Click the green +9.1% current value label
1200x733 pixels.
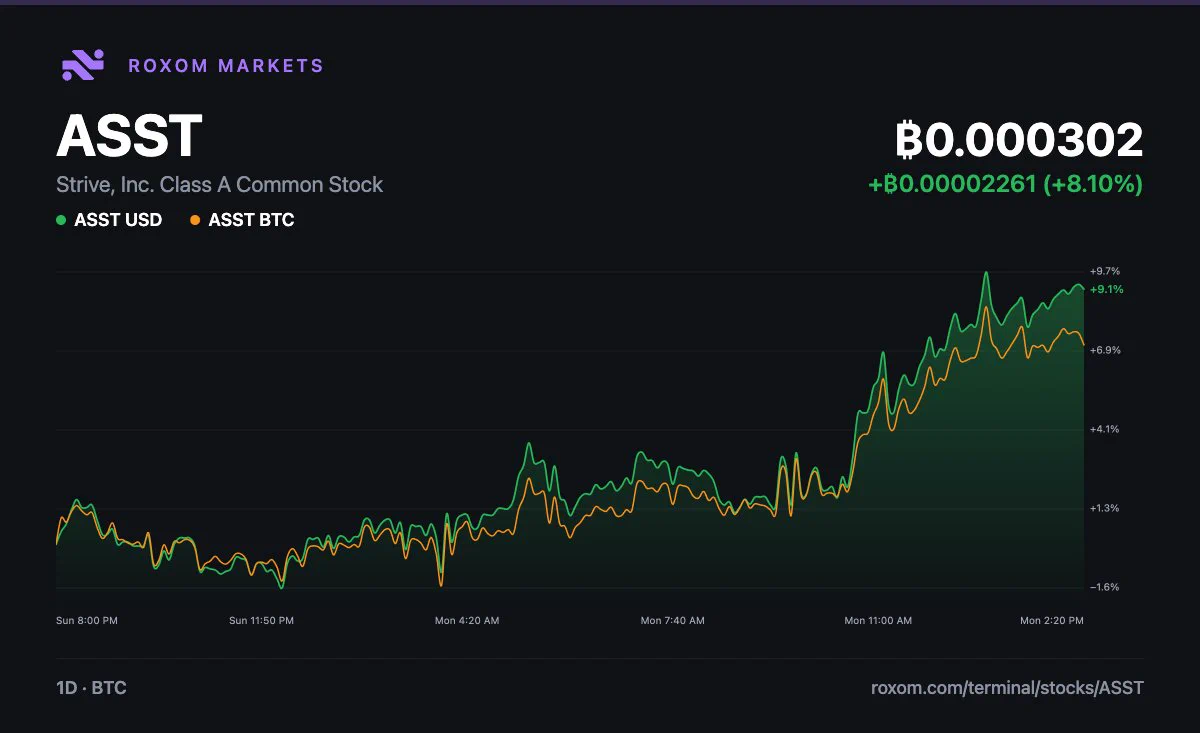(1107, 289)
